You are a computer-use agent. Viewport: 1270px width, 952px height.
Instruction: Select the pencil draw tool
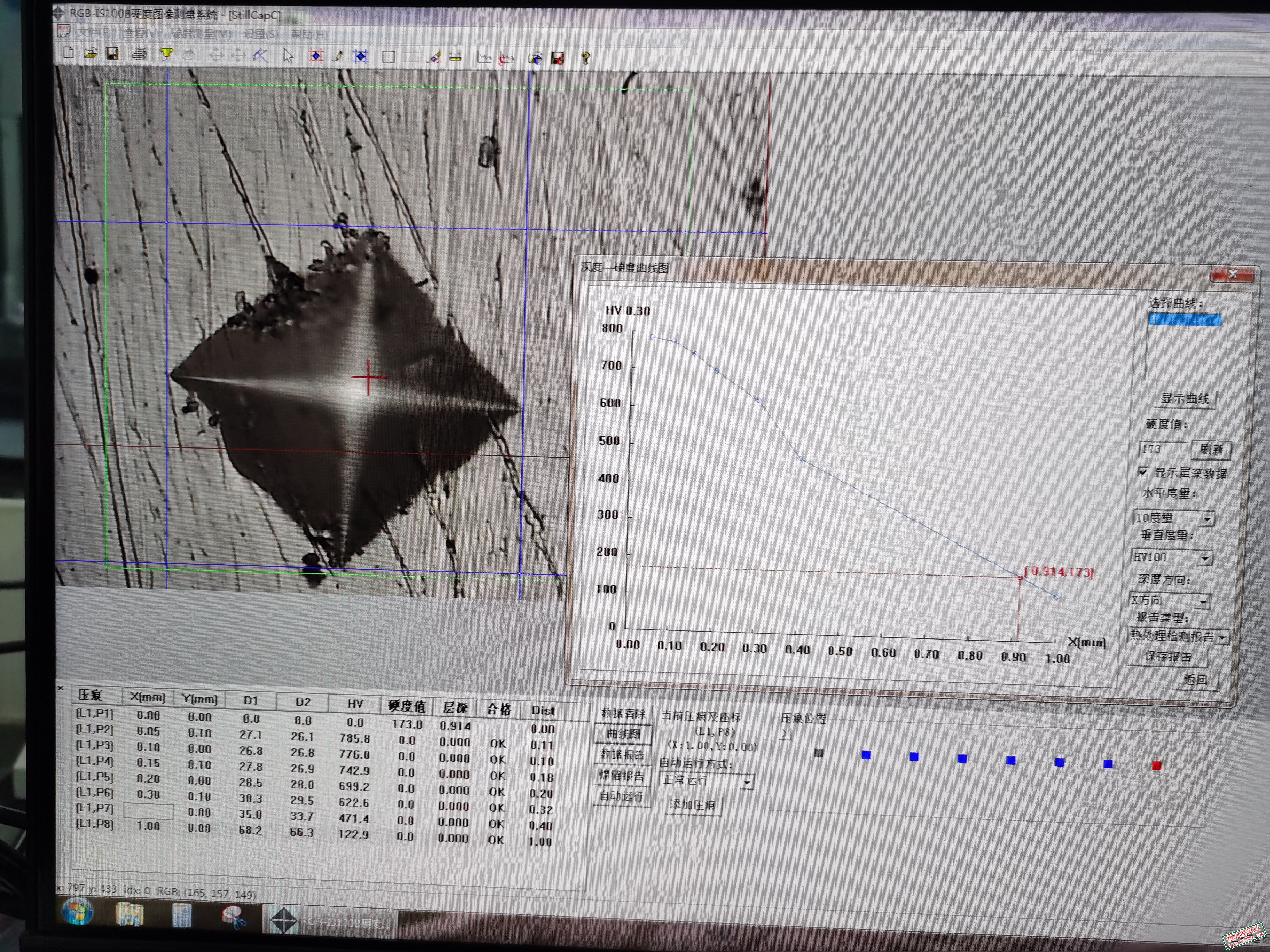[338, 56]
